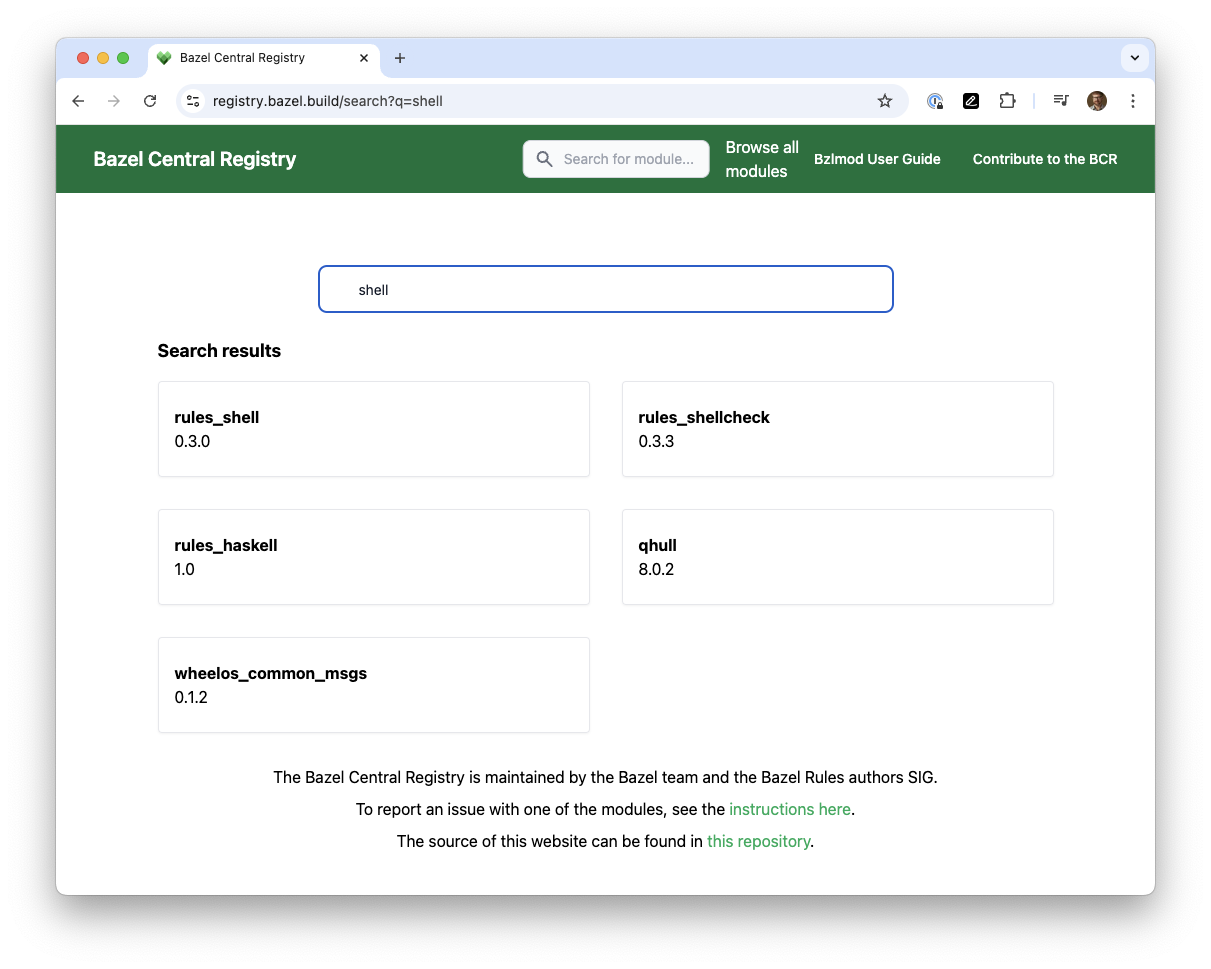Open the password manager extension icon
The height and width of the screenshot is (969, 1211).
coord(935,101)
